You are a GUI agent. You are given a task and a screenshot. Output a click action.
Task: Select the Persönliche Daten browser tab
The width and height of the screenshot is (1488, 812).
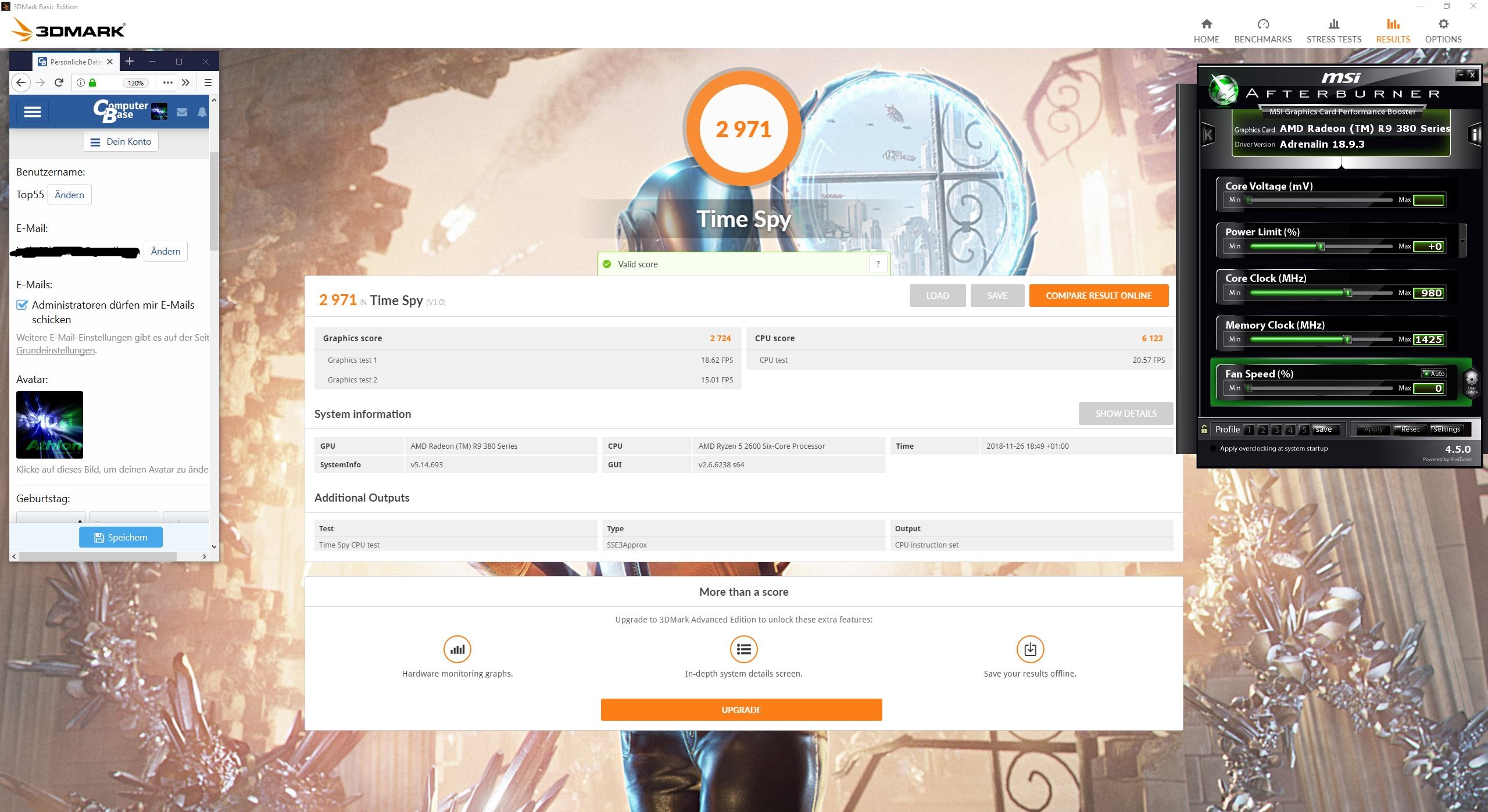point(76,62)
